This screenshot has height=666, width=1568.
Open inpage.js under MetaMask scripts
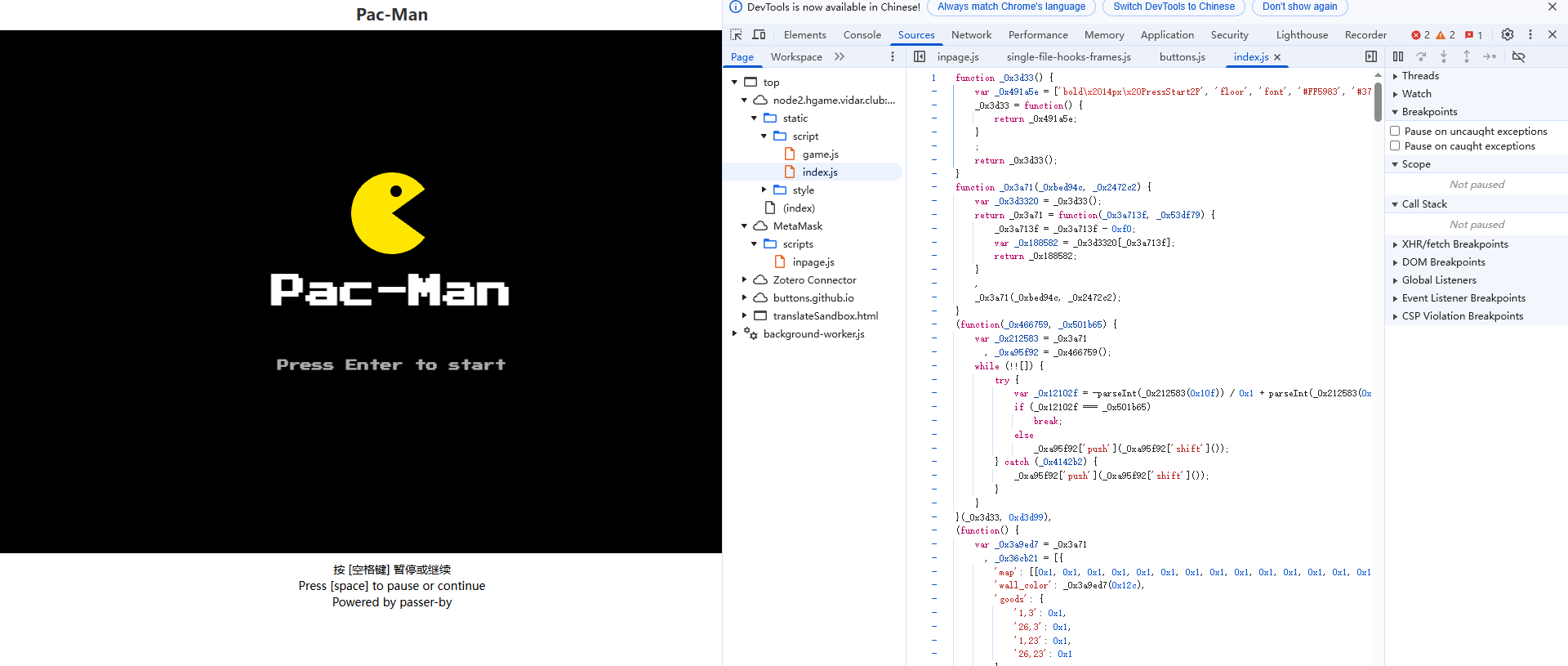pyautogui.click(x=813, y=261)
